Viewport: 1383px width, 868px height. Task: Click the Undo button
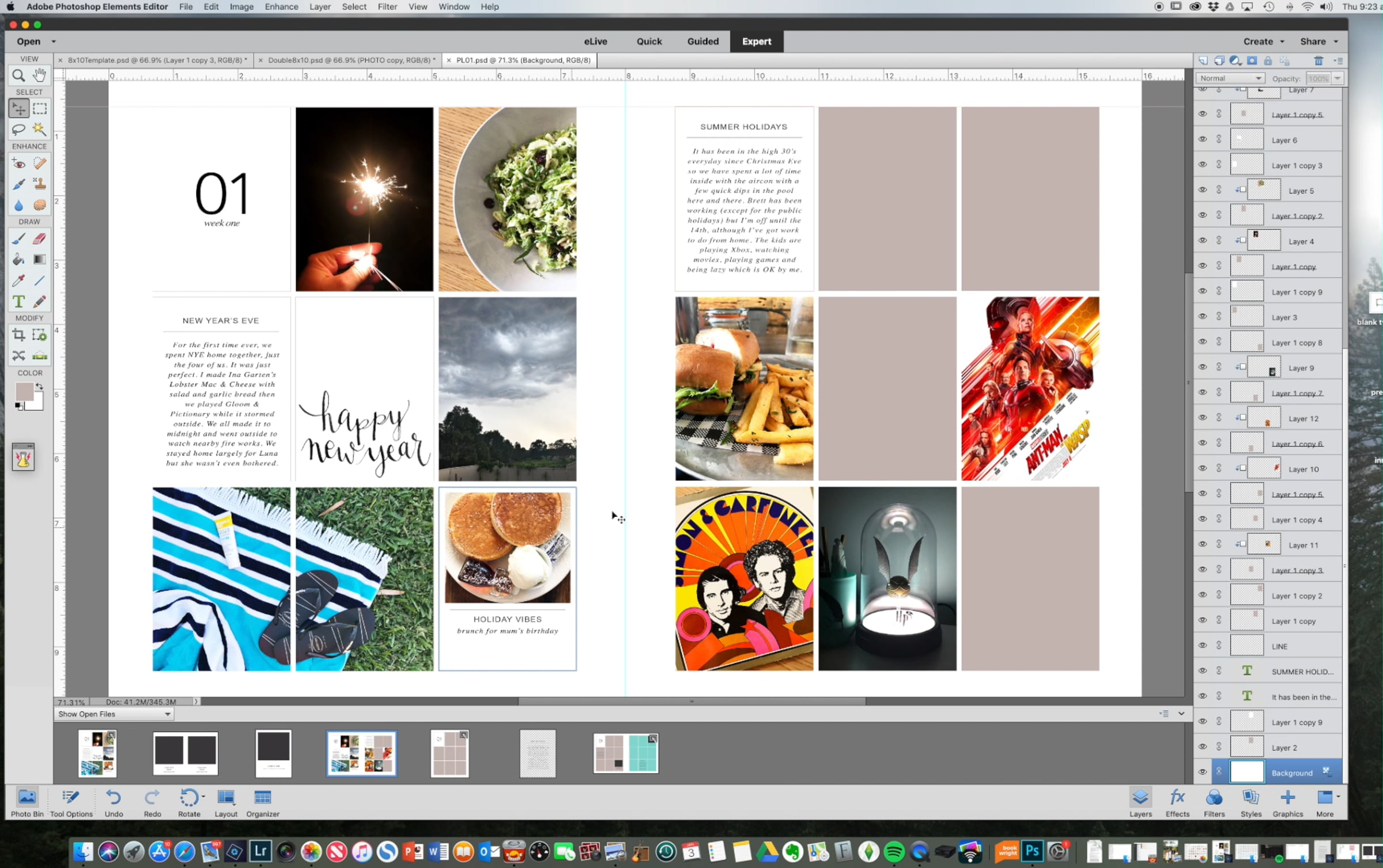point(114,803)
